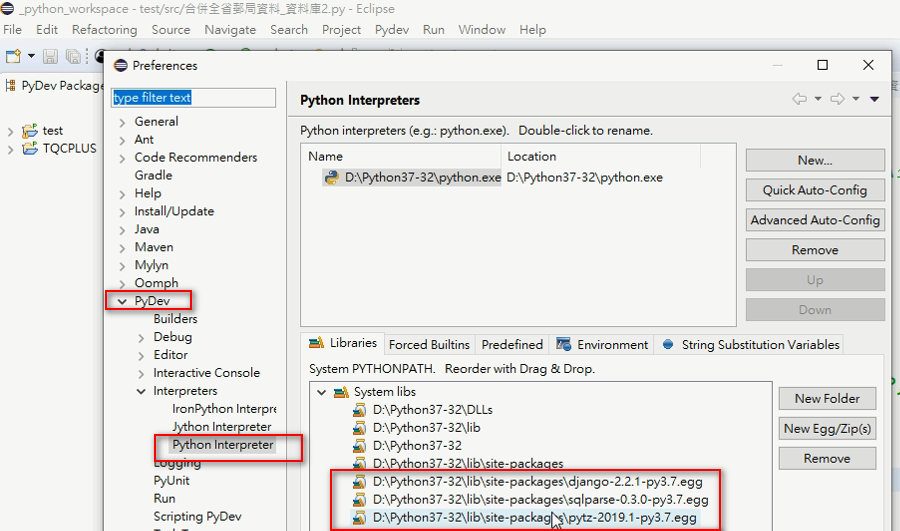Viewport: 900px width, 531px height.
Task: Click the test project icon in Package Explorer
Action: click(x=30, y=131)
